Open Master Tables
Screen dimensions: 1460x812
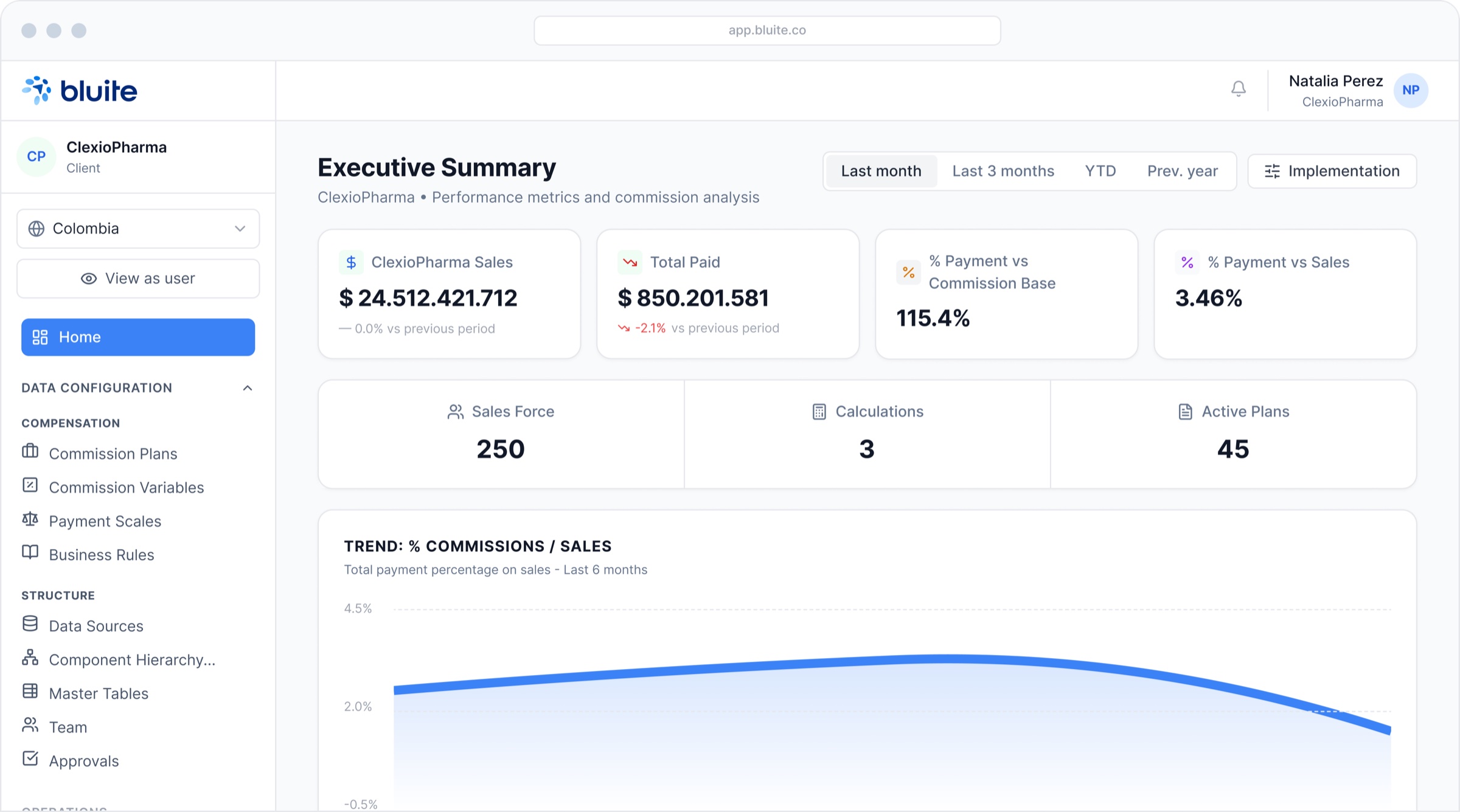[99, 693]
